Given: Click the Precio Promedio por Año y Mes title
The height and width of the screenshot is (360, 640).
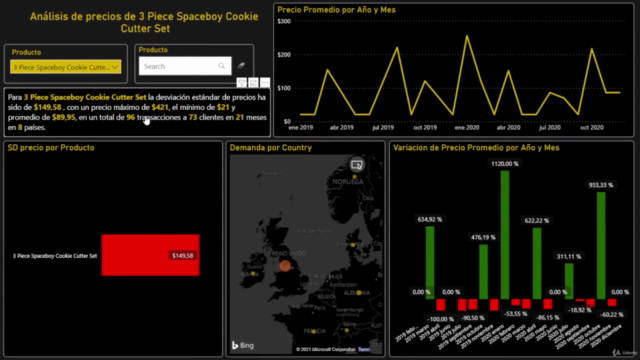Looking at the screenshot, I should pyautogui.click(x=336, y=10).
